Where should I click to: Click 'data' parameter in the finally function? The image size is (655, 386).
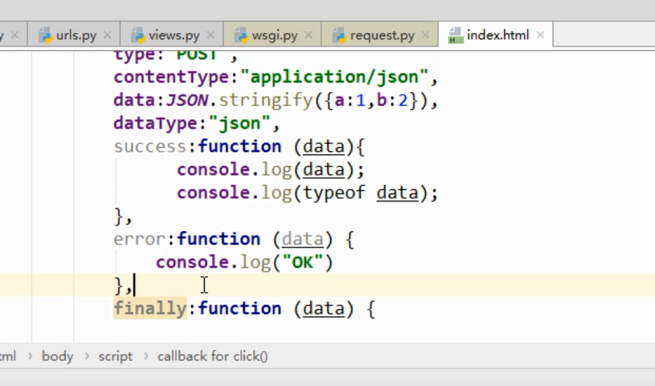[x=323, y=309]
